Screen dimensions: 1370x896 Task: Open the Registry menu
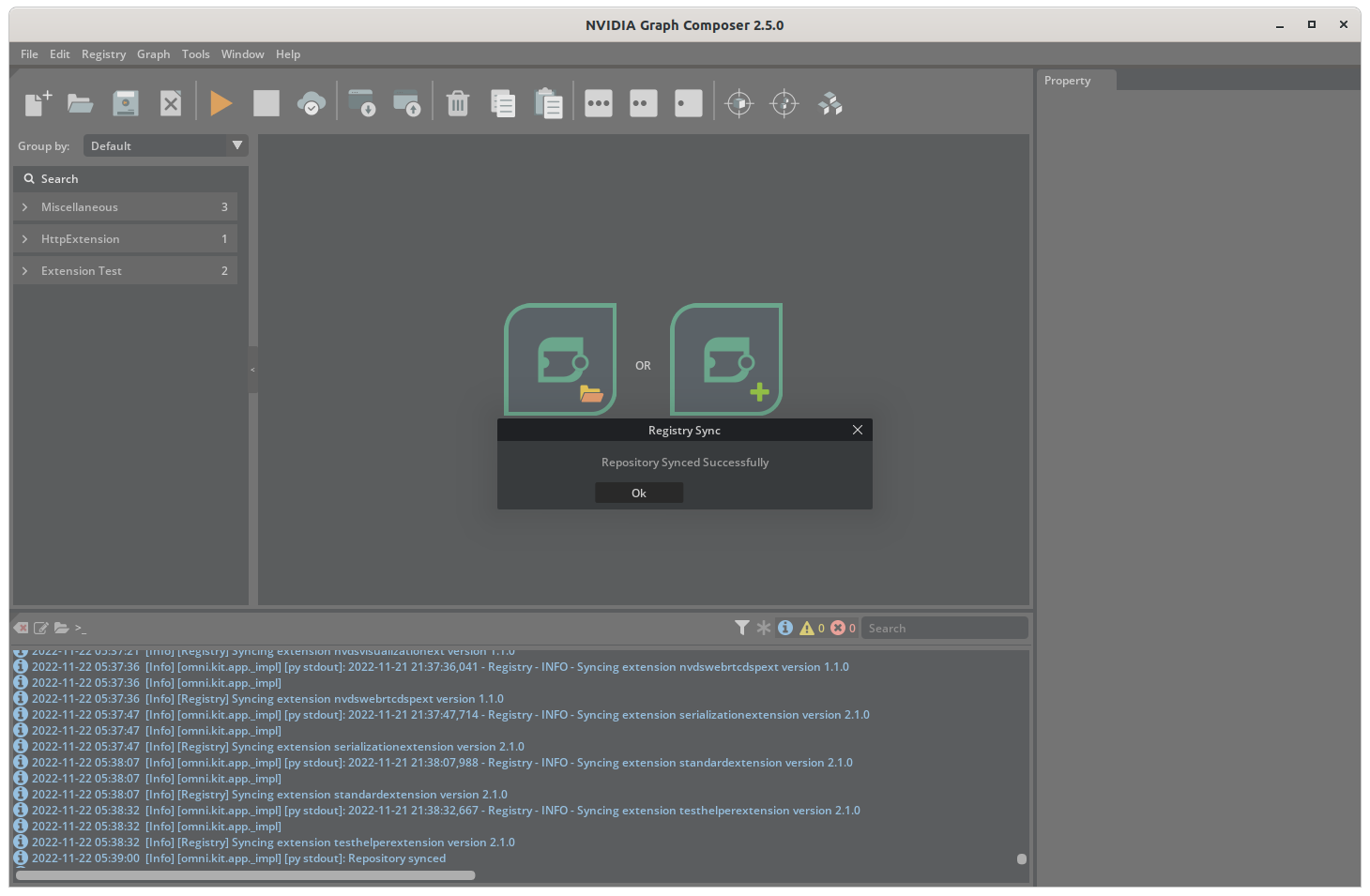point(103,54)
